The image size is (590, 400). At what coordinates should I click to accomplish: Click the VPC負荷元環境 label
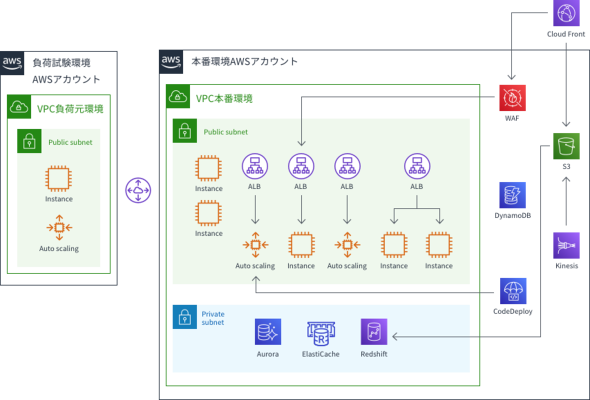click(70, 109)
